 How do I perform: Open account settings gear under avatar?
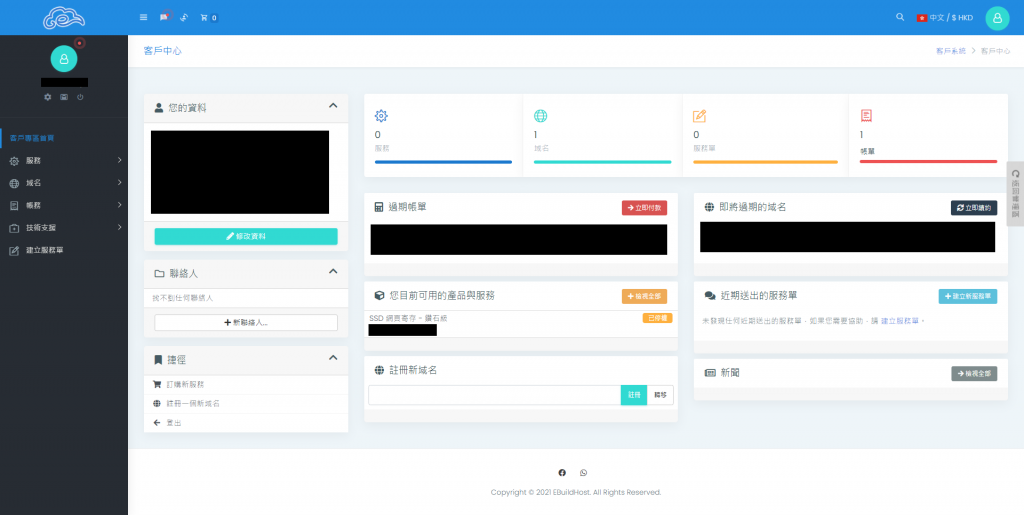tap(48, 97)
